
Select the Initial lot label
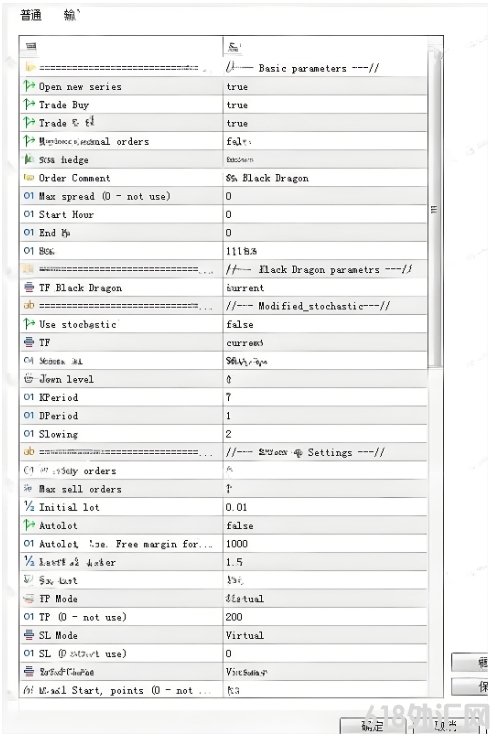tap(69, 508)
